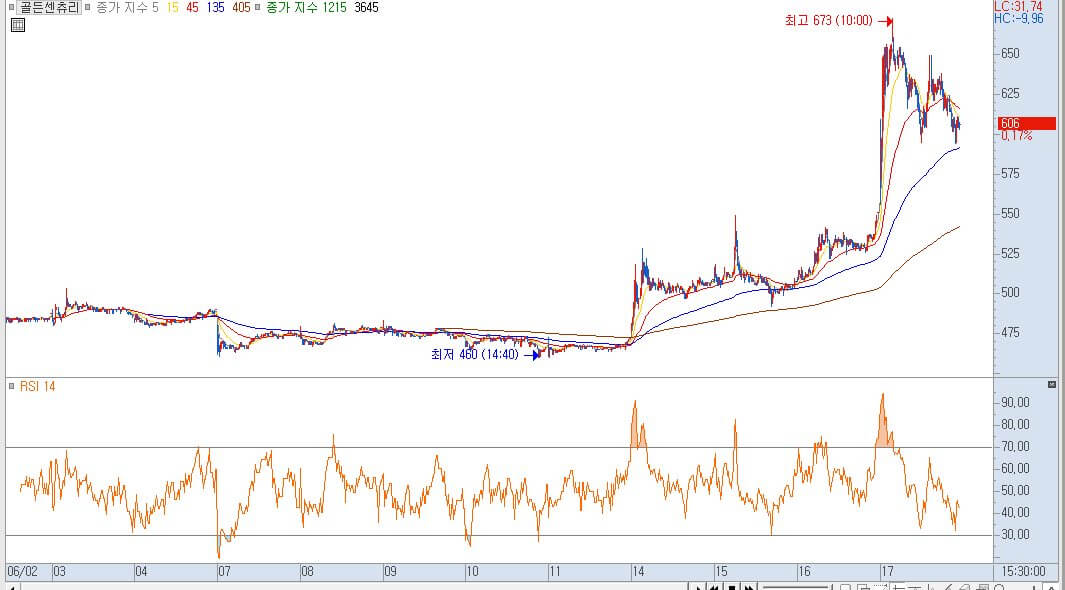Click the 최고 673 (10:00) high marker
This screenshot has width=1065, height=590.
(839, 20)
